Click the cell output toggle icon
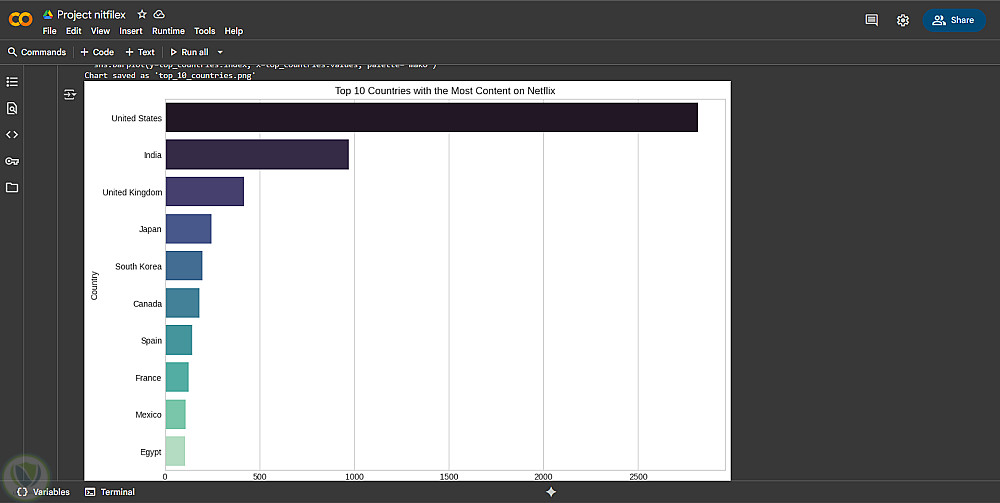 pyautogui.click(x=70, y=95)
